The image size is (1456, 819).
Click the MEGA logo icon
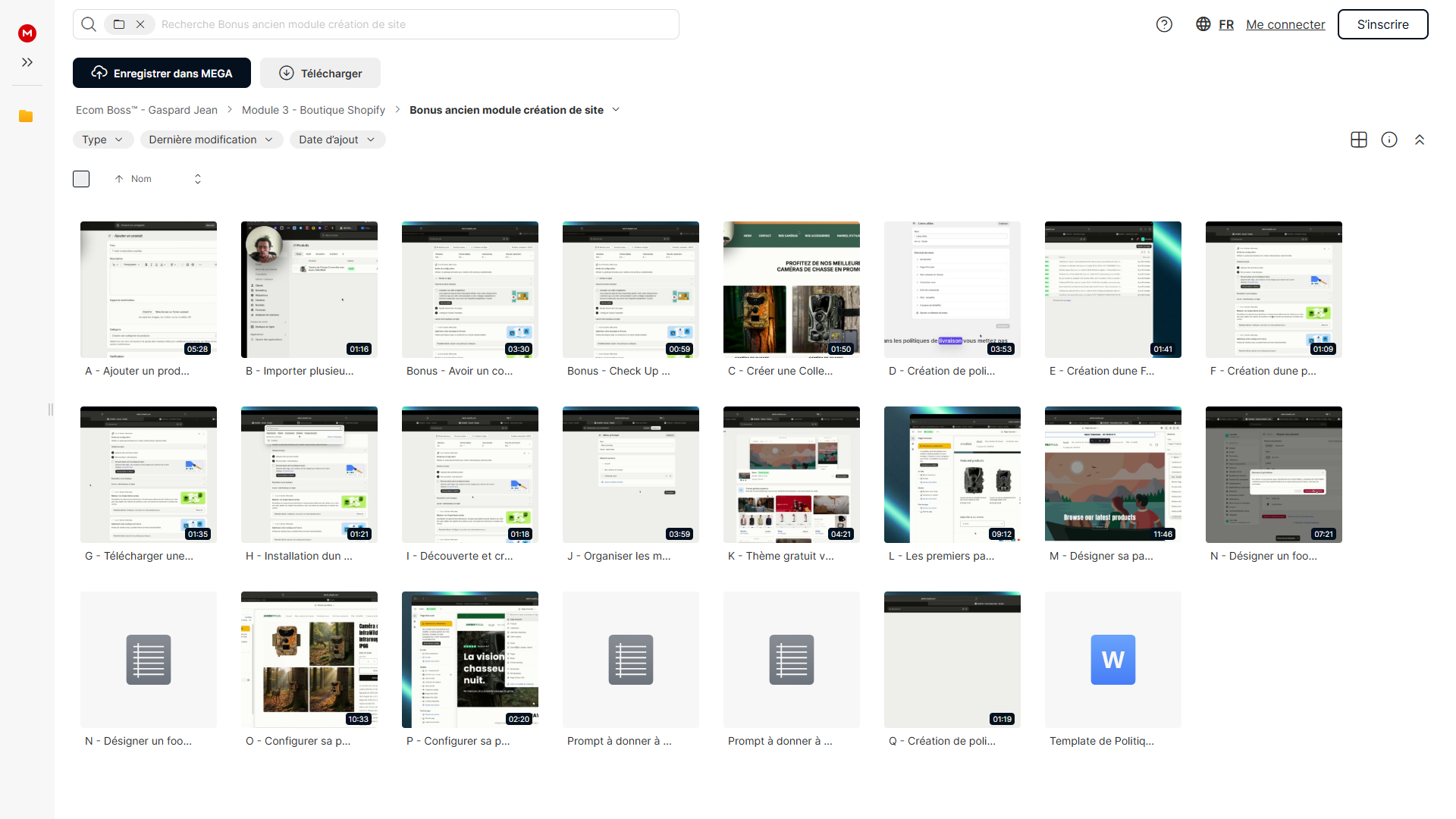pos(27,33)
